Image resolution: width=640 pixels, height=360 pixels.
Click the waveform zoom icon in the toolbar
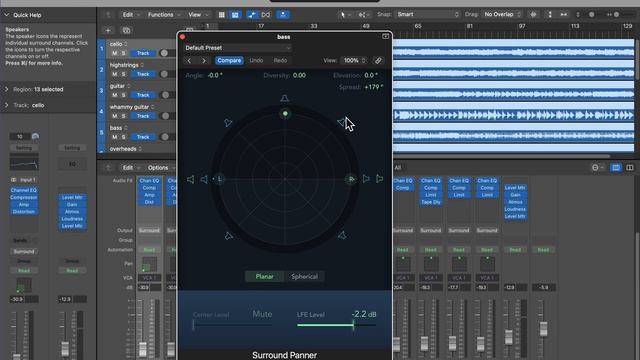point(533,14)
